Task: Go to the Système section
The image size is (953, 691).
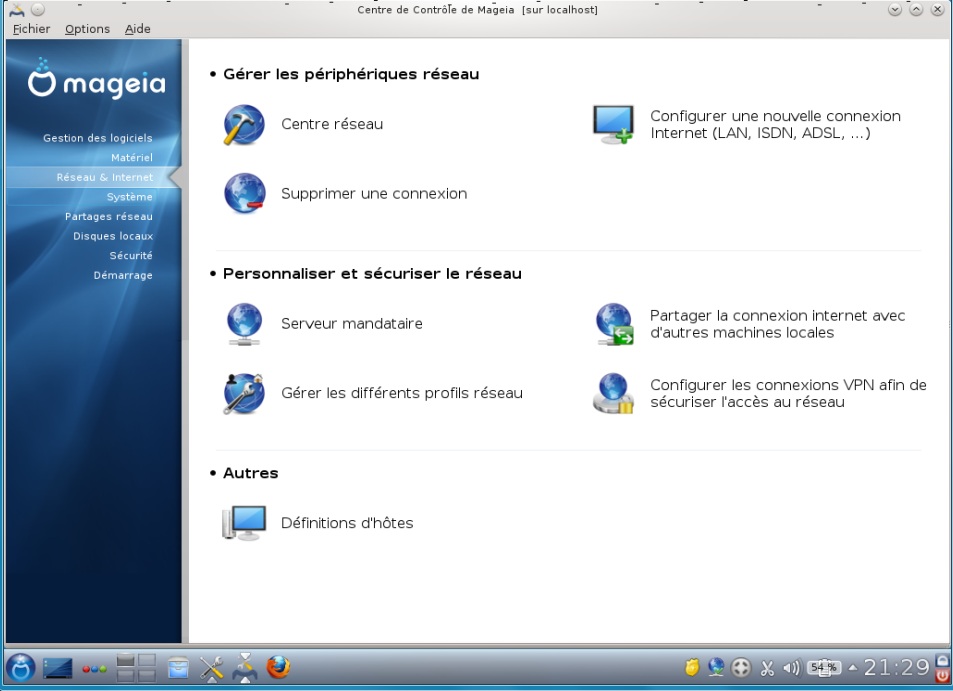Action: point(129,197)
